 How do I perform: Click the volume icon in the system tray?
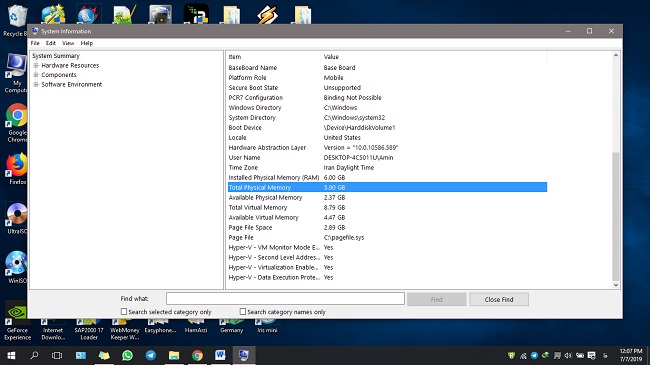568,355
